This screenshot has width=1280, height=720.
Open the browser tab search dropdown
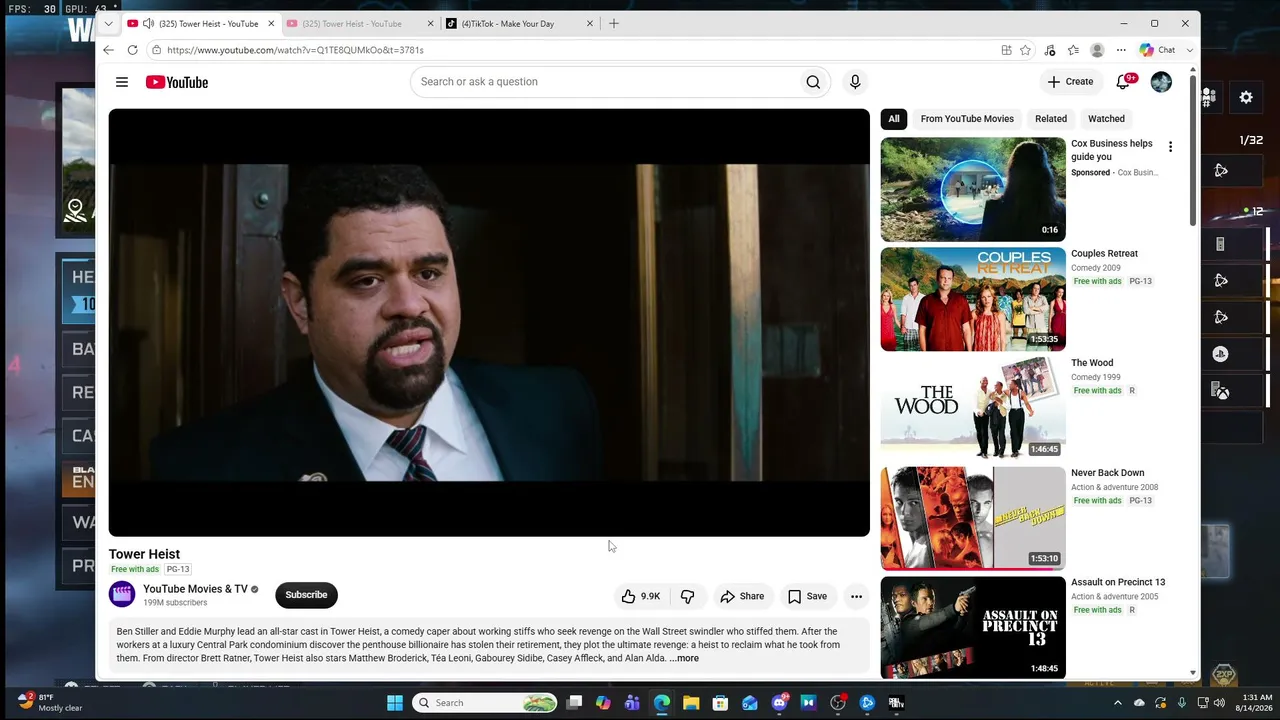(x=108, y=24)
